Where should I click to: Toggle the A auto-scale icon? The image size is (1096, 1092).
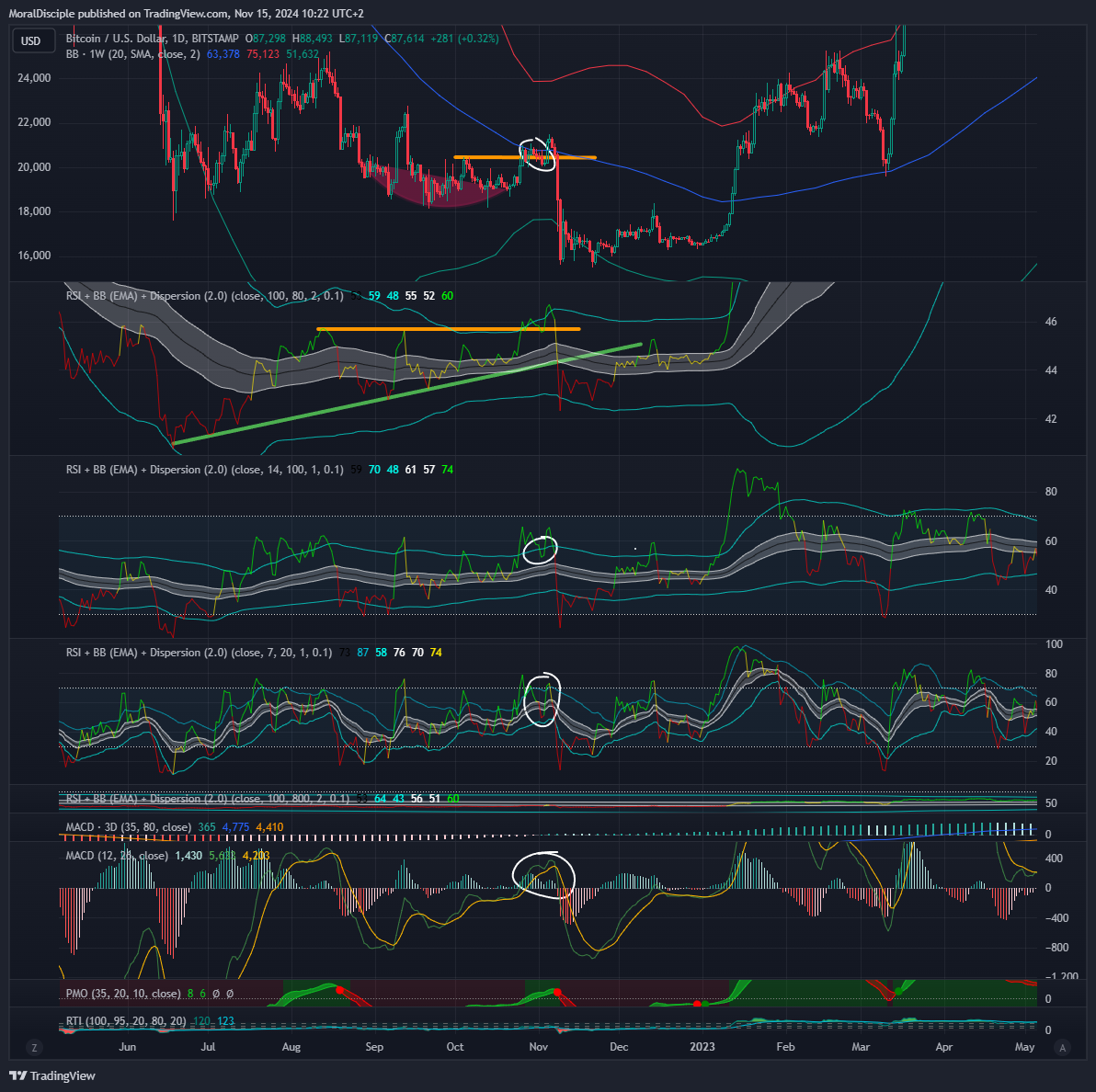click(1063, 1047)
